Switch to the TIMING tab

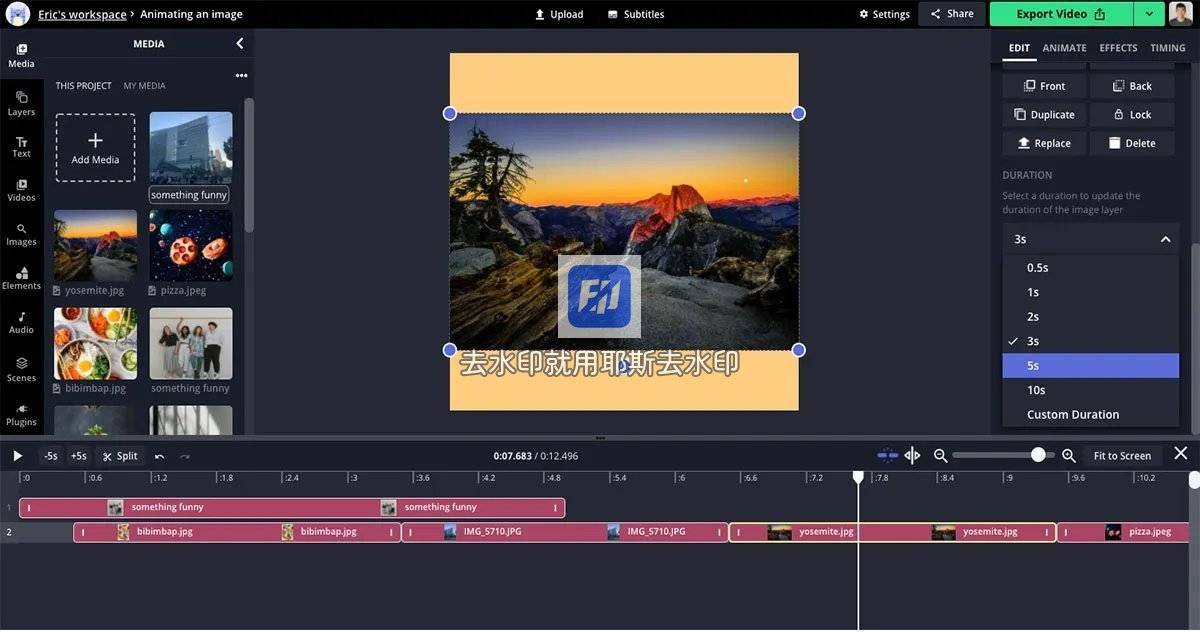tap(1167, 48)
